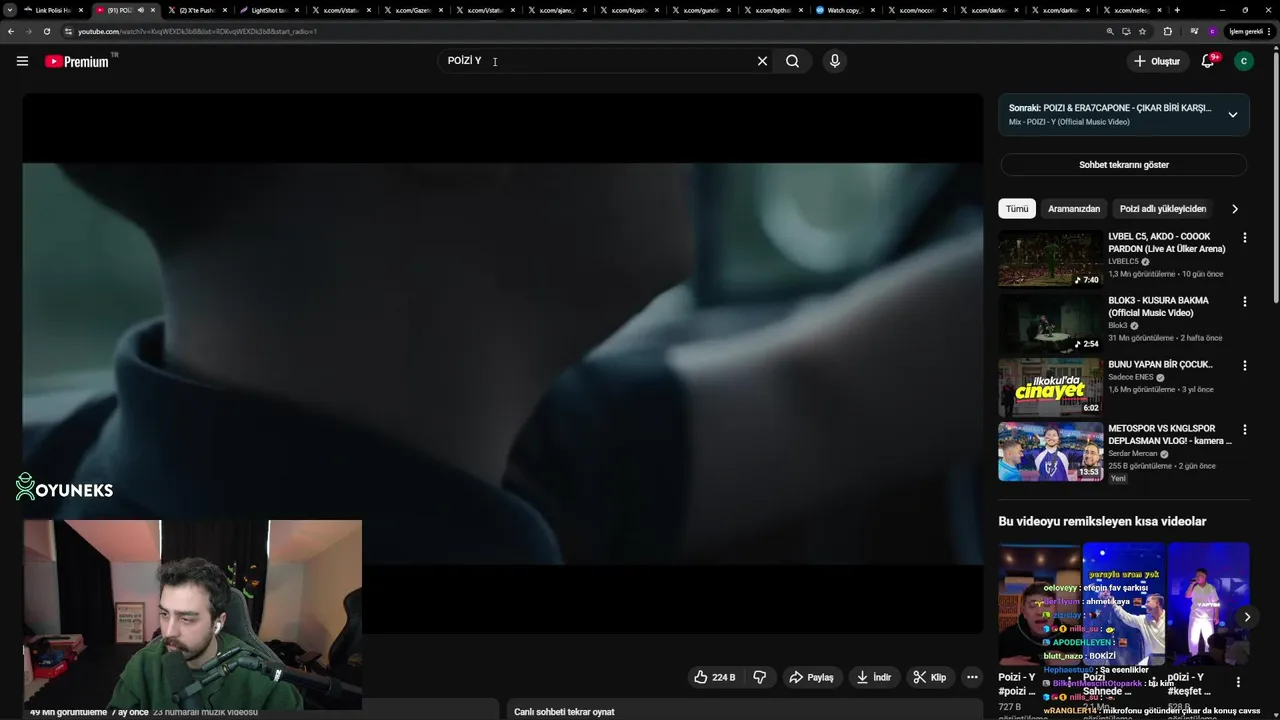Image resolution: width=1280 pixels, height=720 pixels.
Task: Advance remix shorts carousel with arrow
Action: pos(1246,617)
